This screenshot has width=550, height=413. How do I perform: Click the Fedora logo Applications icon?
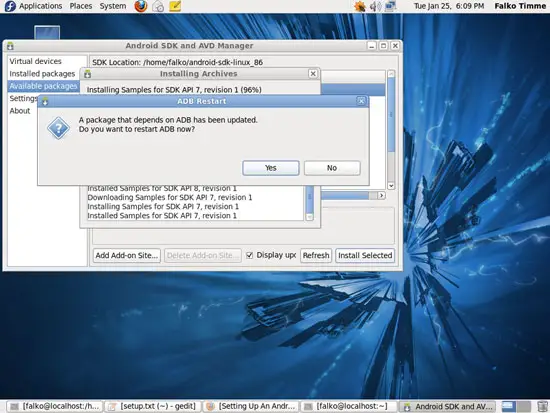pos(10,6)
